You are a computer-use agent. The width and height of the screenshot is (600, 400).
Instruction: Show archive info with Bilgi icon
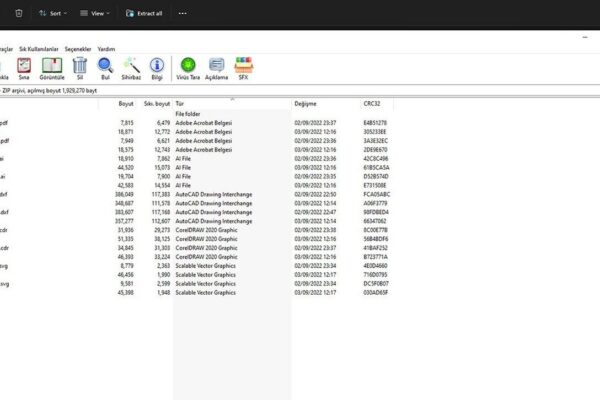point(157,68)
